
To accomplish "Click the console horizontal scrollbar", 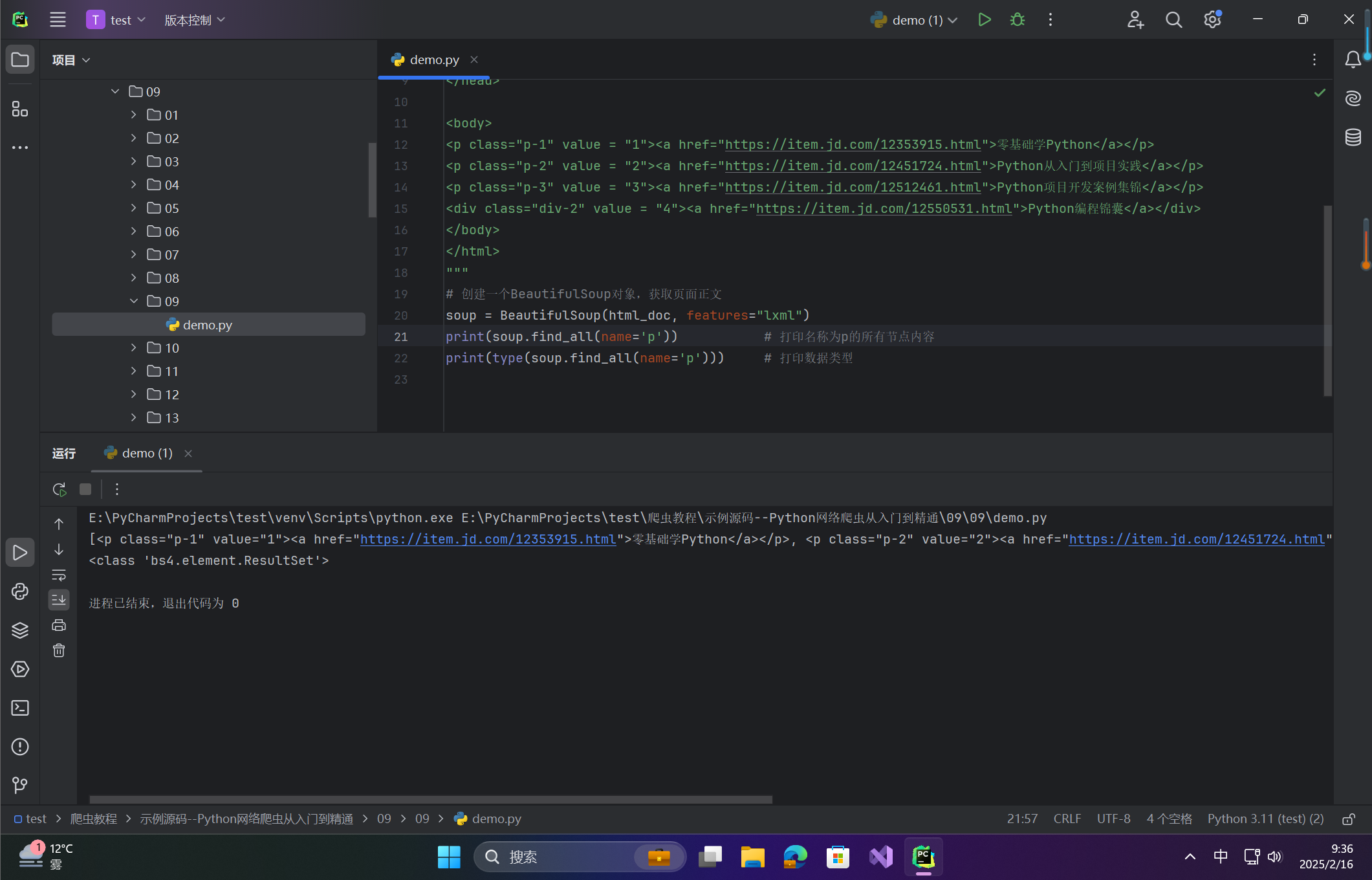I will tap(431, 799).
